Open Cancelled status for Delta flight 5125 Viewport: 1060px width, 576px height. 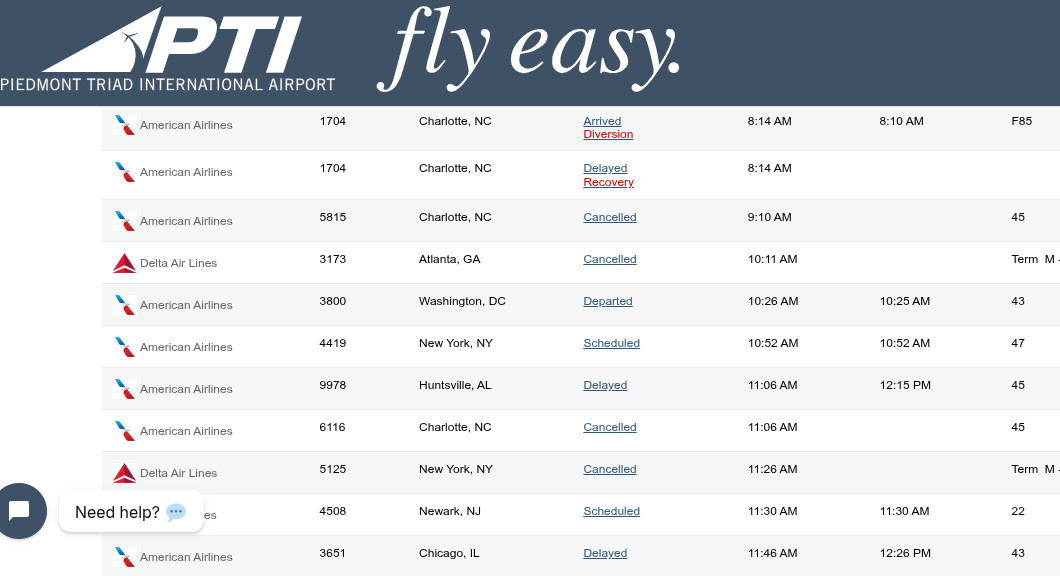pos(610,469)
